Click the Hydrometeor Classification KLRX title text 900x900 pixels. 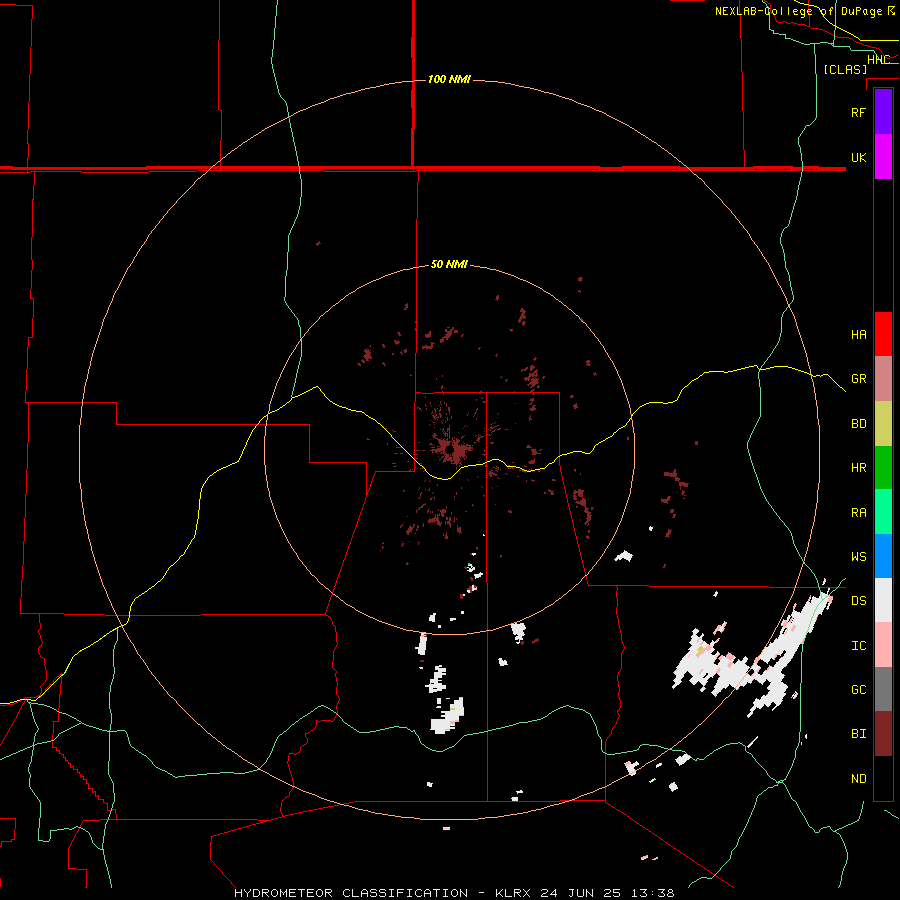point(454,893)
